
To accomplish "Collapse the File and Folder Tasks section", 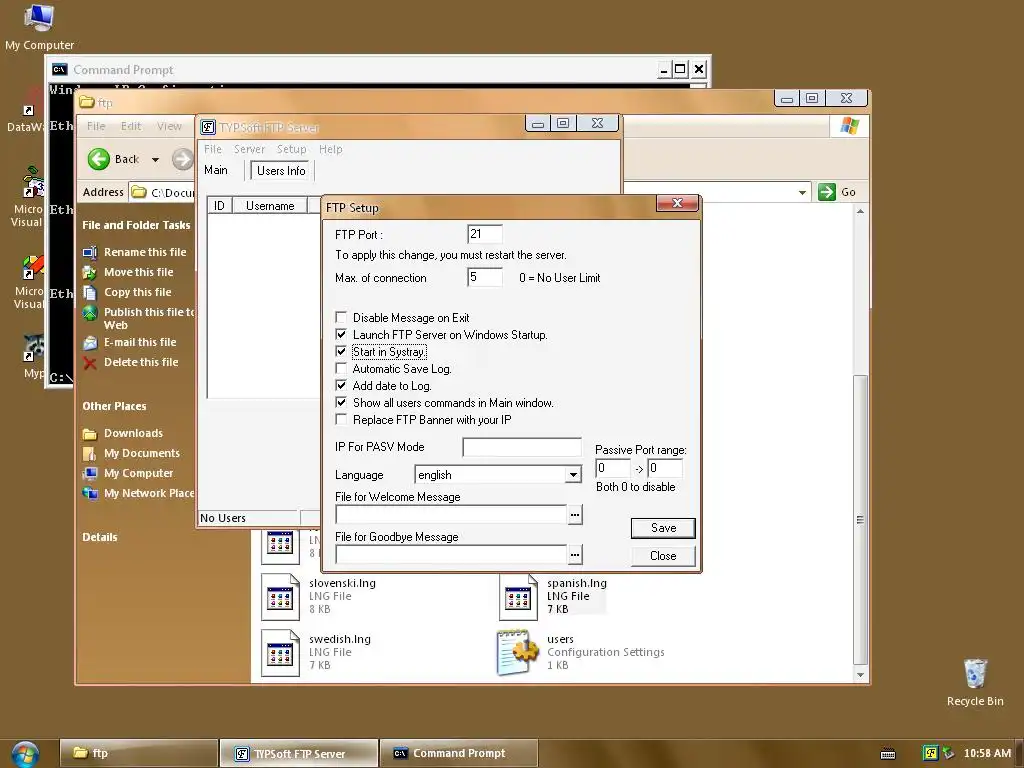I will click(136, 225).
